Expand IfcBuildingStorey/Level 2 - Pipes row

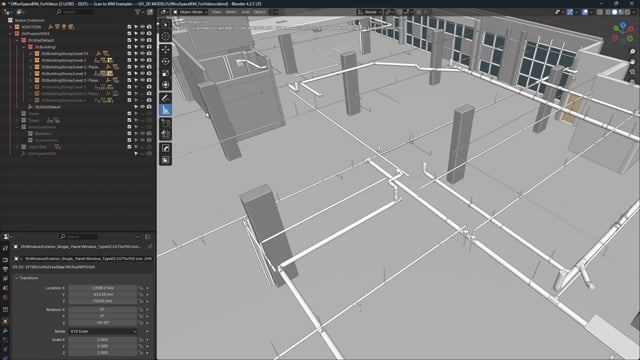31,80
